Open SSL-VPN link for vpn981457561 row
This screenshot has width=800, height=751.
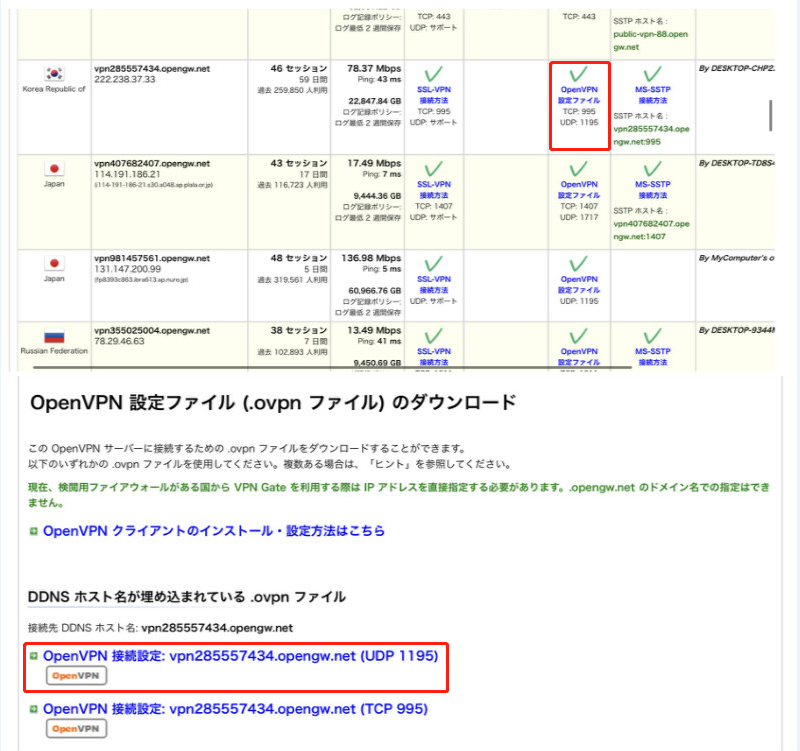434,285
